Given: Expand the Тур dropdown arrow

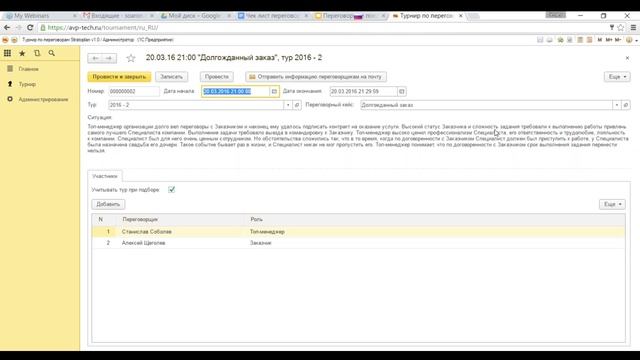Looking at the screenshot, I should click(x=288, y=105).
